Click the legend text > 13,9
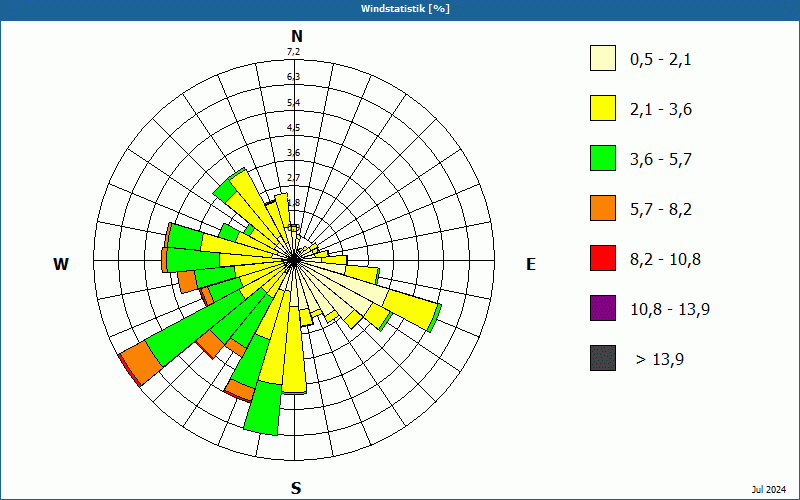 660,360
